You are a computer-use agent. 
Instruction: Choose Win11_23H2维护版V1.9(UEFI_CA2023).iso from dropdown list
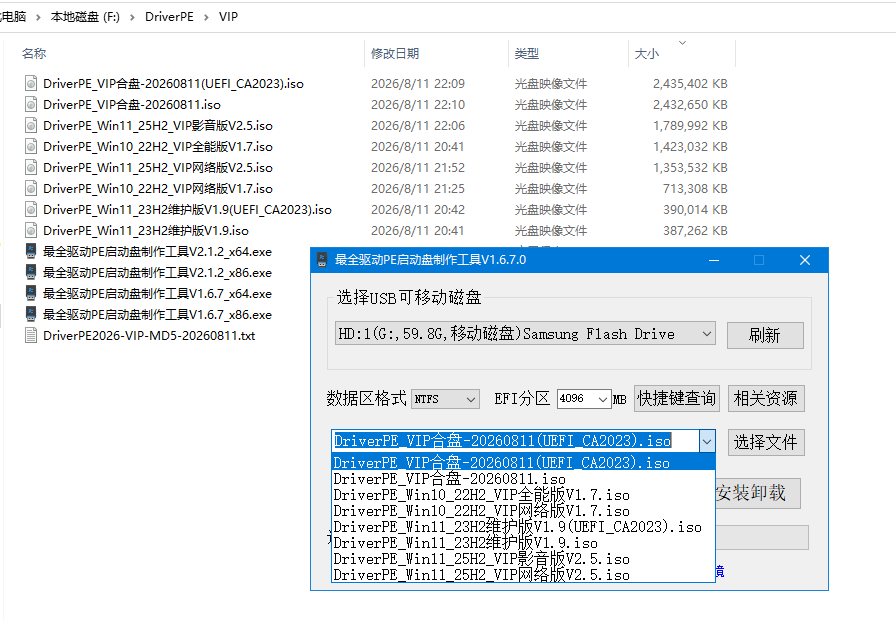coord(523,527)
